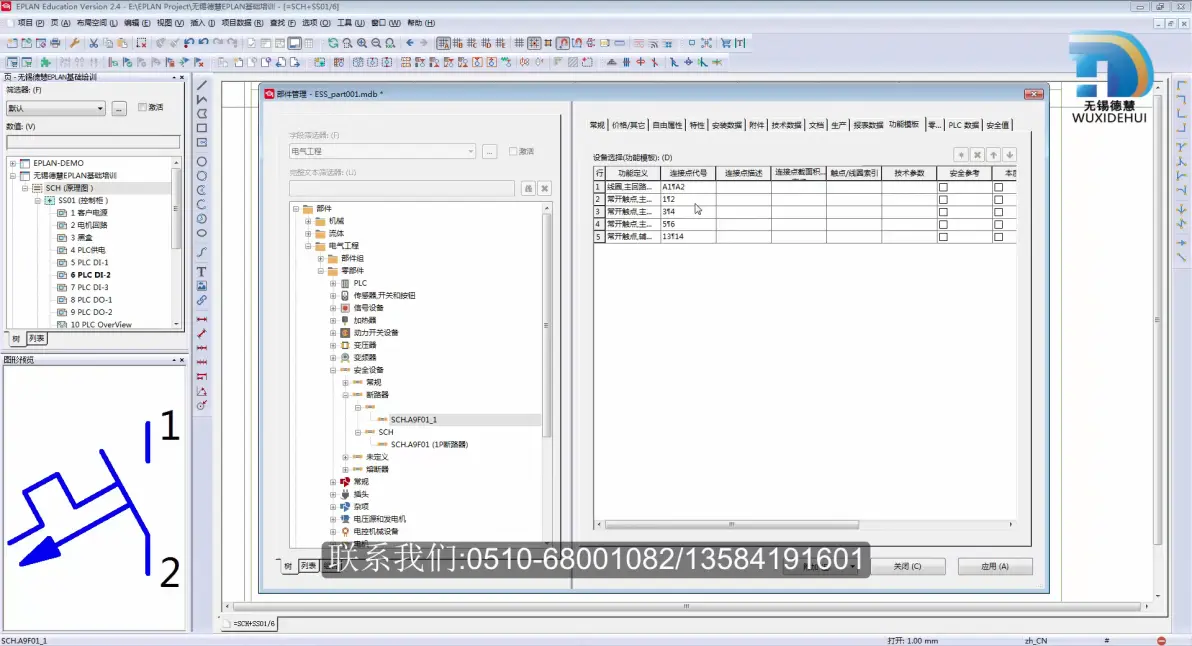Click the new row star icon above table

click(x=962, y=155)
